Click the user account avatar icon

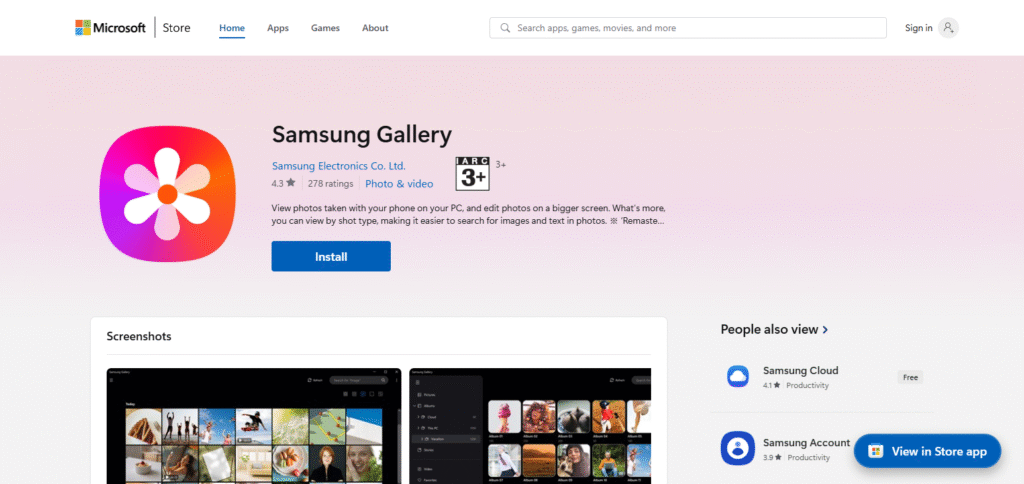pos(948,28)
